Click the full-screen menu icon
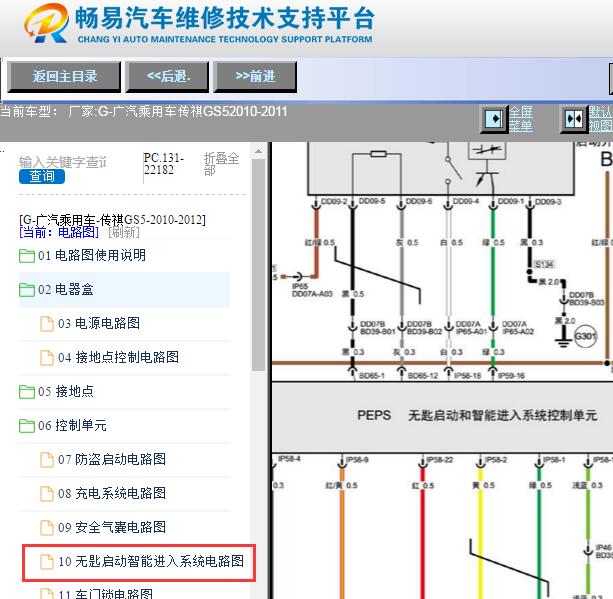 click(494, 118)
